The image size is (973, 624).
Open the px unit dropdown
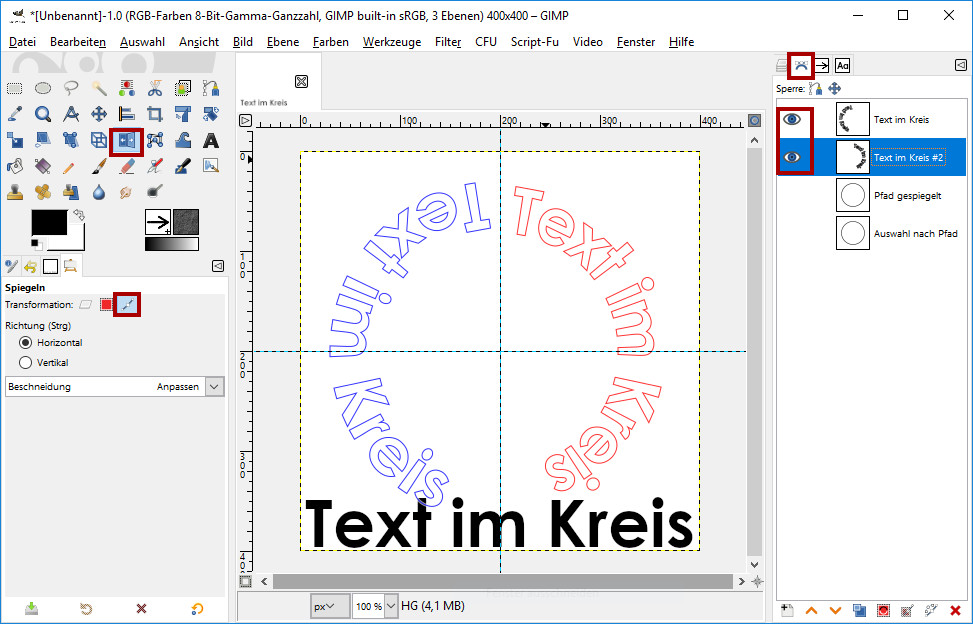(329, 606)
